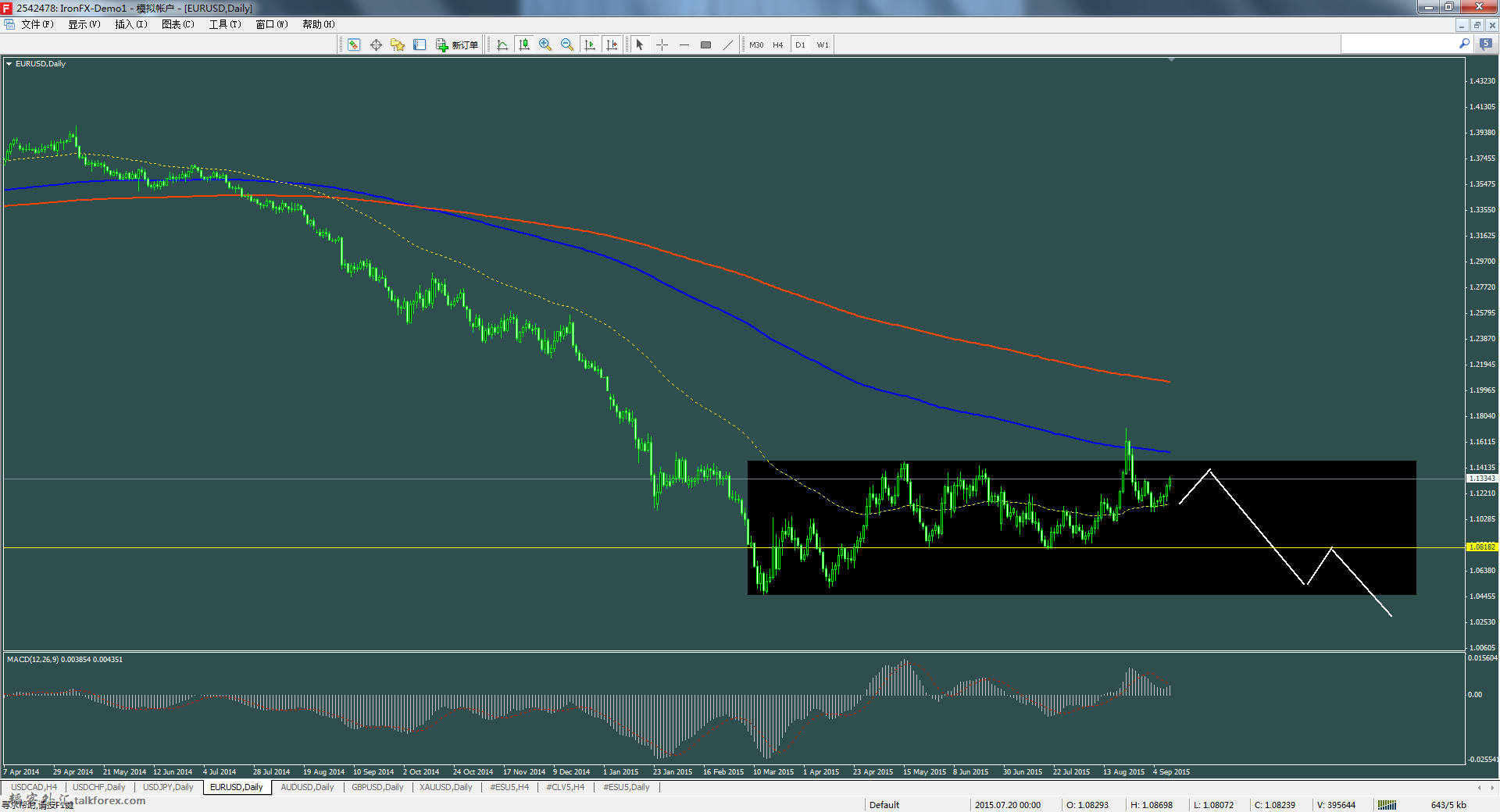Click the Zoom In magnifier icon
The width and height of the screenshot is (1500, 812).
pos(545,45)
